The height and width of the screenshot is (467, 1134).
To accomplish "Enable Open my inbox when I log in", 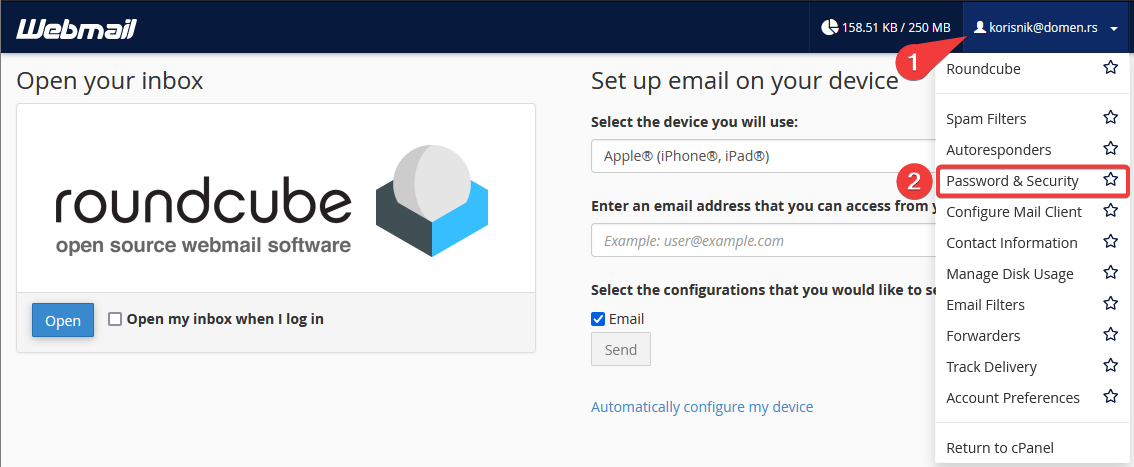I will point(115,319).
